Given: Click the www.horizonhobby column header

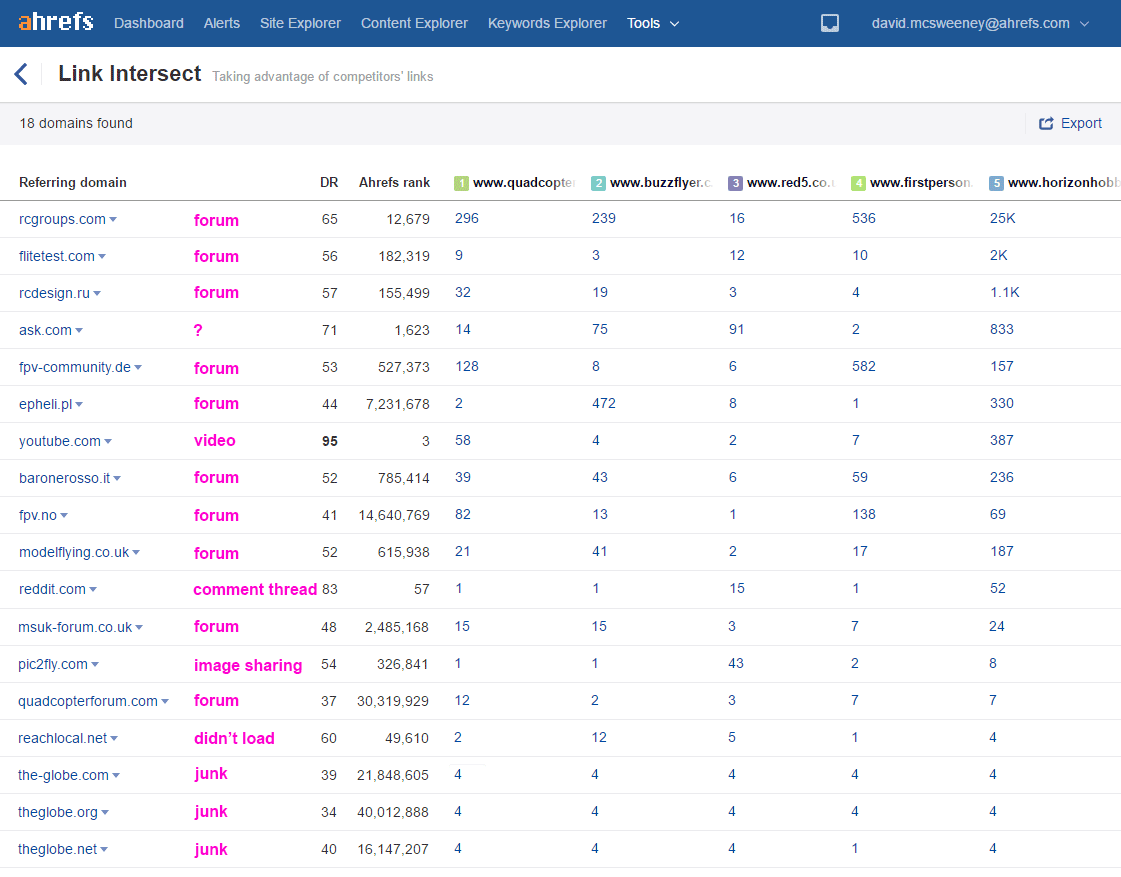Looking at the screenshot, I should 1064,183.
